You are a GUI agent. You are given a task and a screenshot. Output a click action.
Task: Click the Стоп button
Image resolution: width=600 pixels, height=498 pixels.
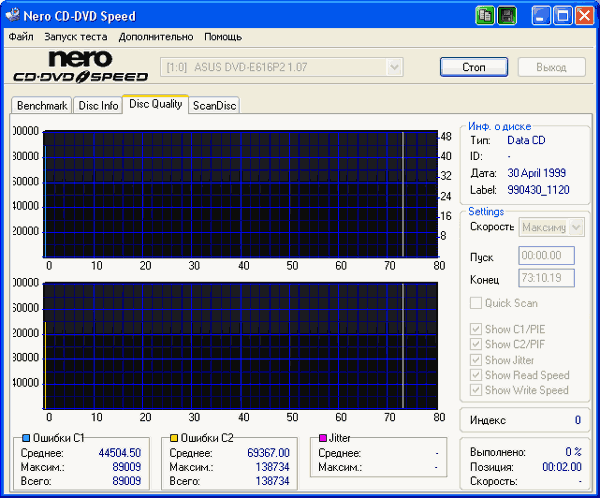474,67
